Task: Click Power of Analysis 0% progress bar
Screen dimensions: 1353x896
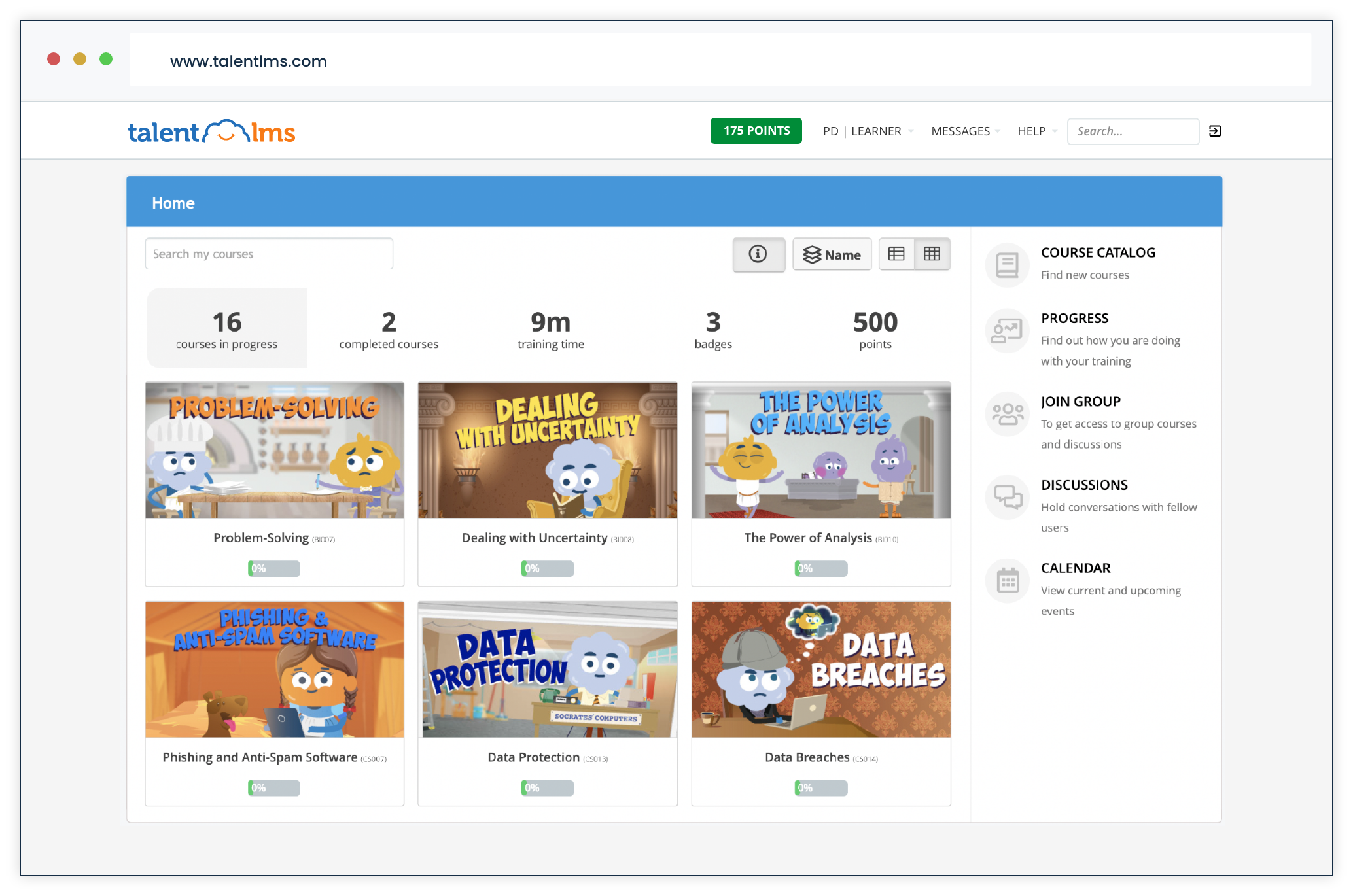Action: [x=821, y=568]
